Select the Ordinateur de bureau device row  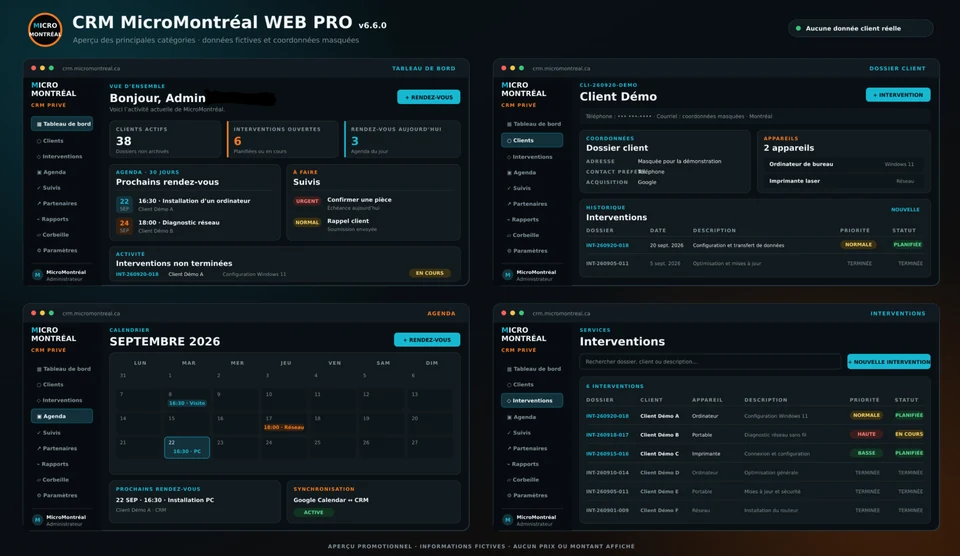[x=842, y=164]
